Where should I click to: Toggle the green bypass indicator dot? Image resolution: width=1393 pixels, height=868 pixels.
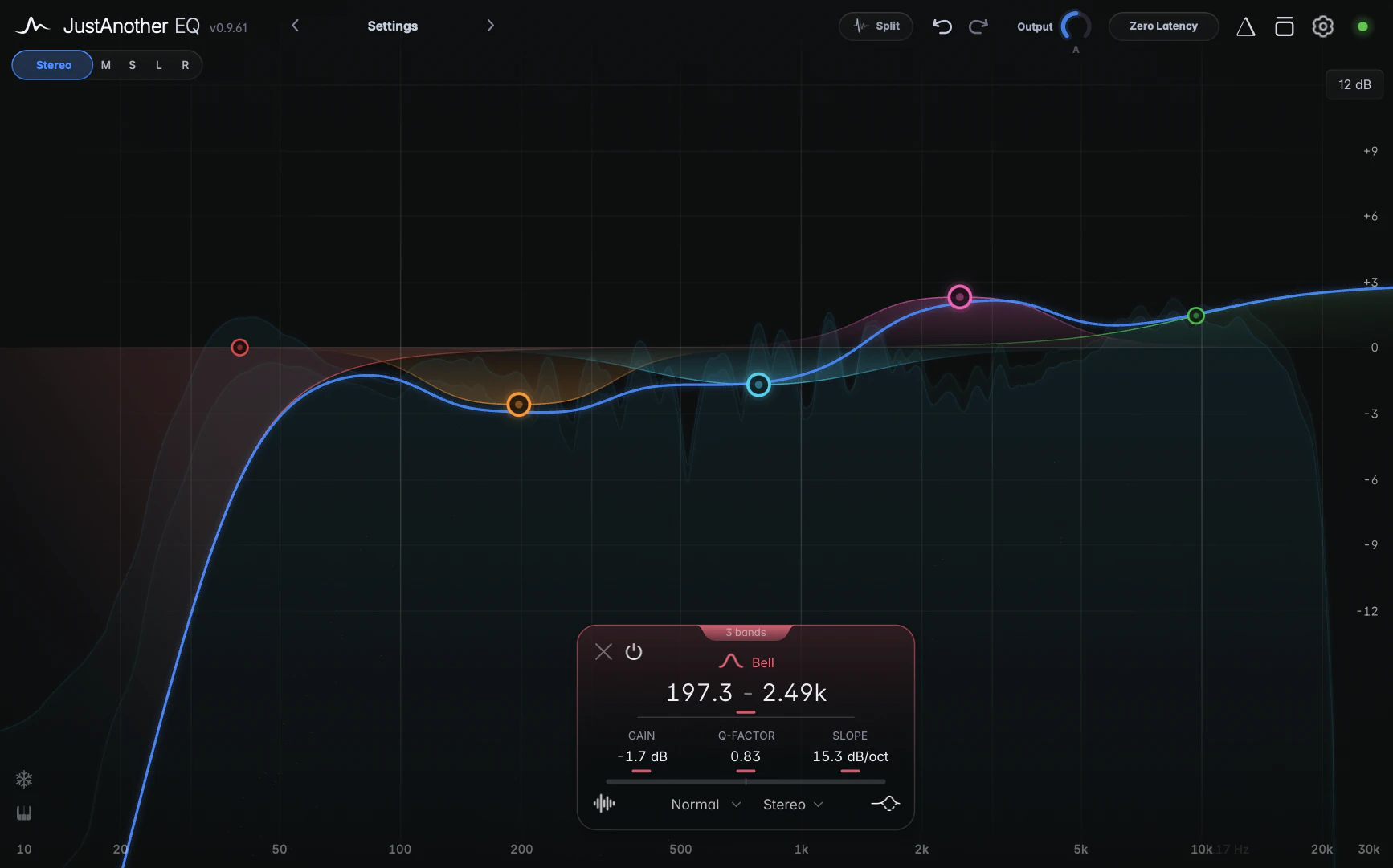pos(1362,26)
